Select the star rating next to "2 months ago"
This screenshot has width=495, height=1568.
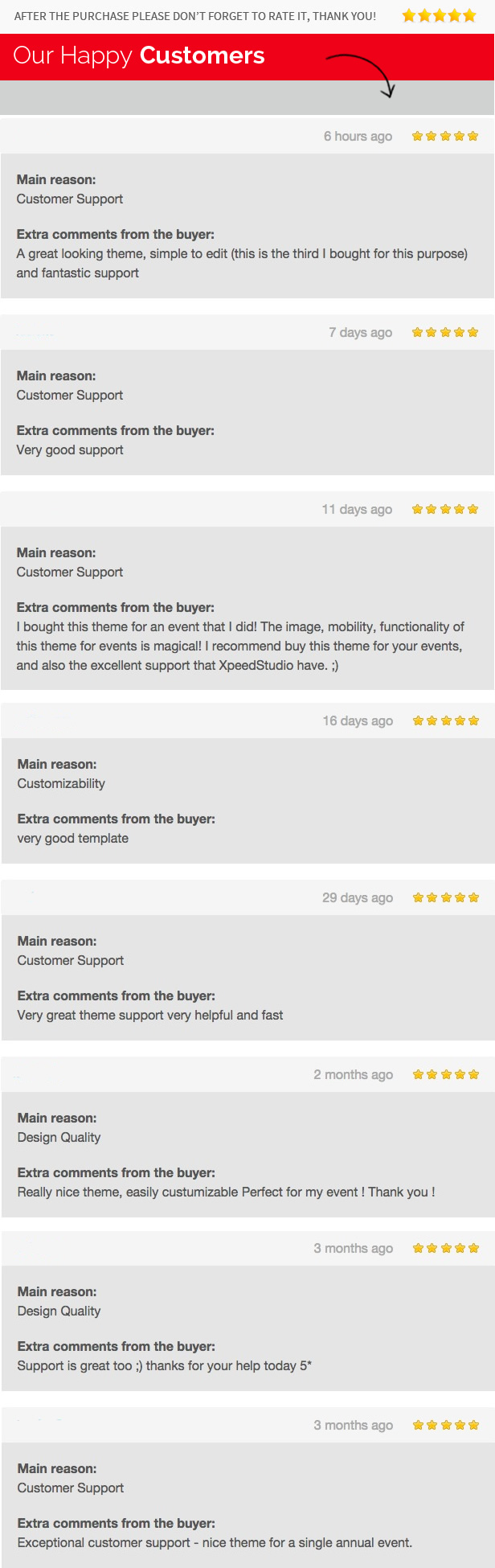click(446, 1074)
